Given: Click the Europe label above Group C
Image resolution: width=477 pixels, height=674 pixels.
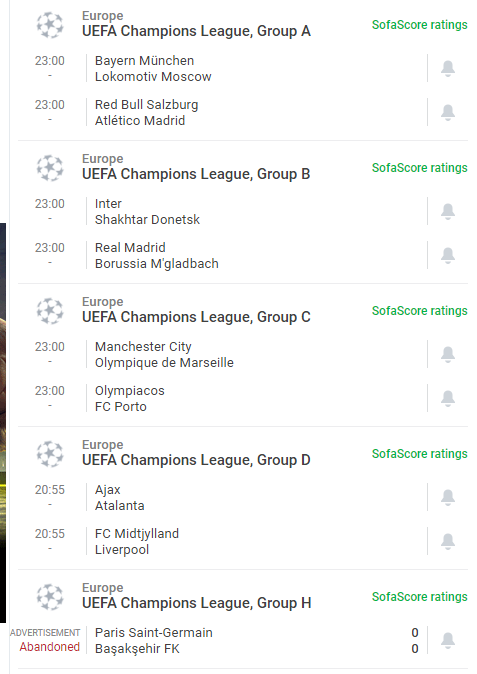Looking at the screenshot, I should [103, 301].
